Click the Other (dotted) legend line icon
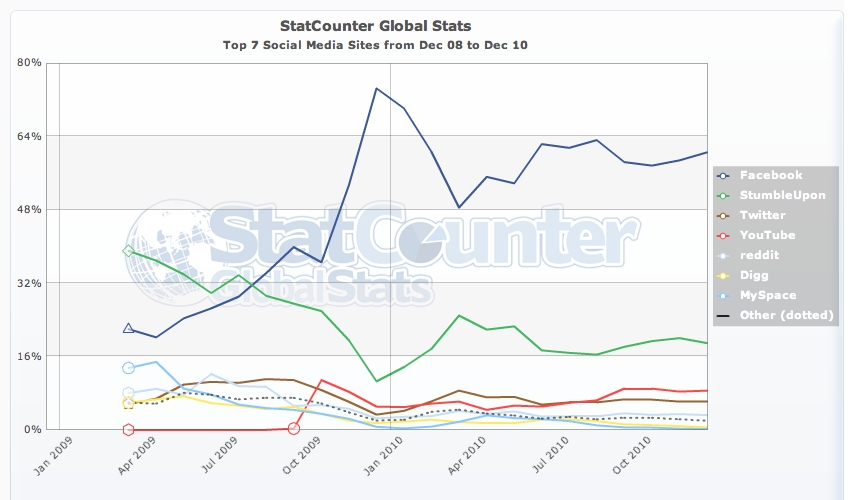The height and width of the screenshot is (500, 854). tap(722, 316)
